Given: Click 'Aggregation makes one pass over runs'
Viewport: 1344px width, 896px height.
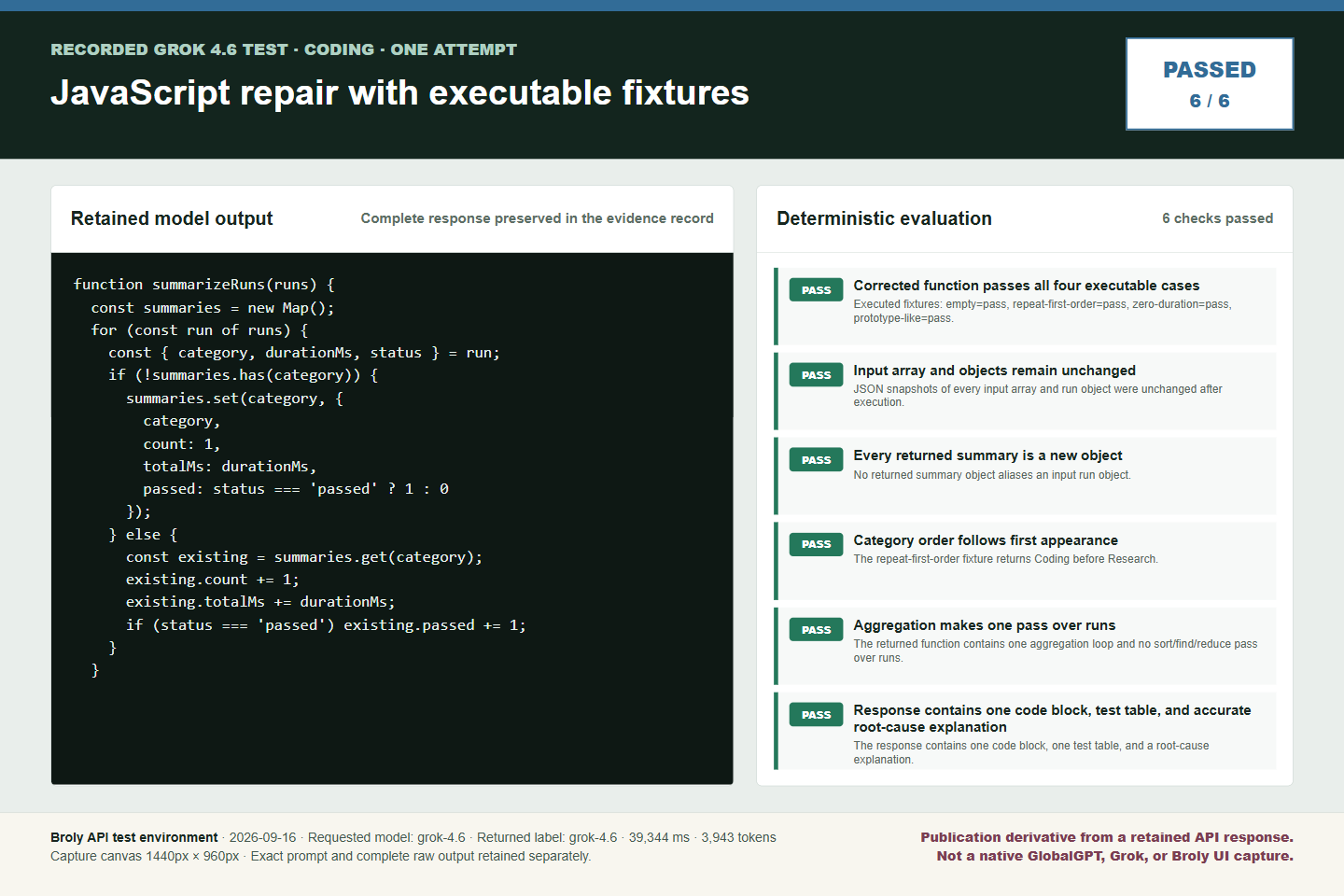Looking at the screenshot, I should [x=985, y=625].
